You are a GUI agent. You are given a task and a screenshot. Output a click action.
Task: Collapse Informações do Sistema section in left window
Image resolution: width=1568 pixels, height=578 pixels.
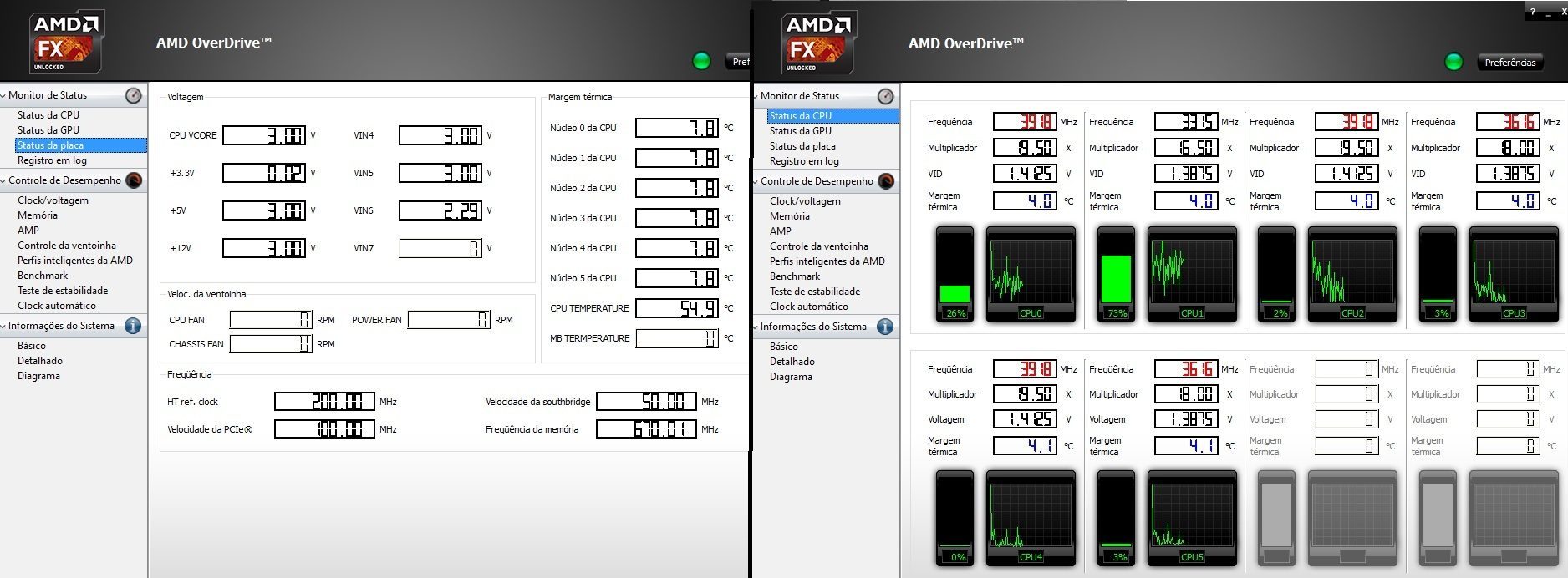(x=4, y=326)
